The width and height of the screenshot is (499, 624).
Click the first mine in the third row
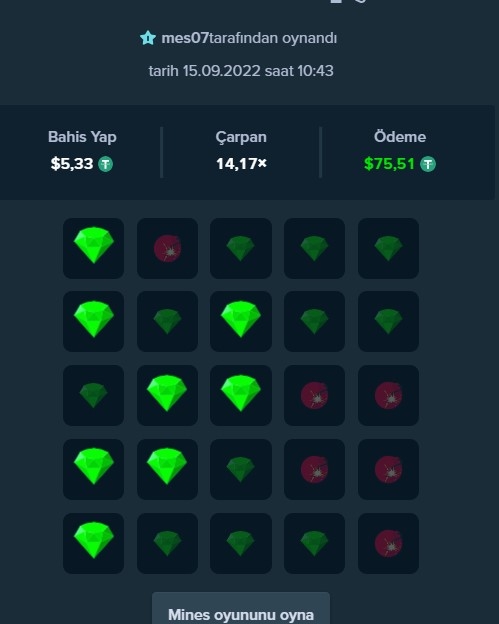pyautogui.click(x=314, y=395)
